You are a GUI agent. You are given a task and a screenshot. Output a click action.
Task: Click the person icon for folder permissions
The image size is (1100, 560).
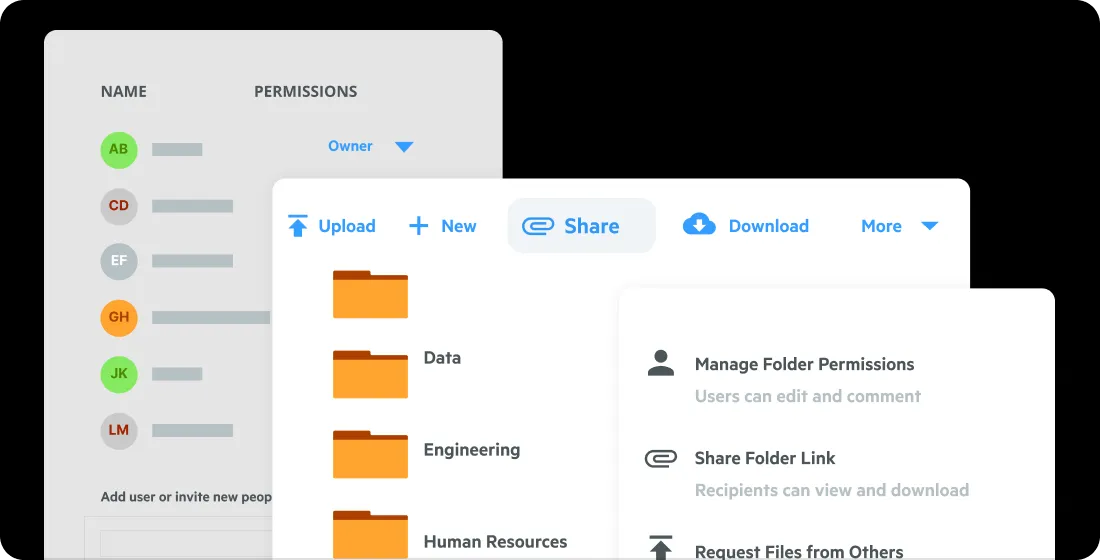660,364
